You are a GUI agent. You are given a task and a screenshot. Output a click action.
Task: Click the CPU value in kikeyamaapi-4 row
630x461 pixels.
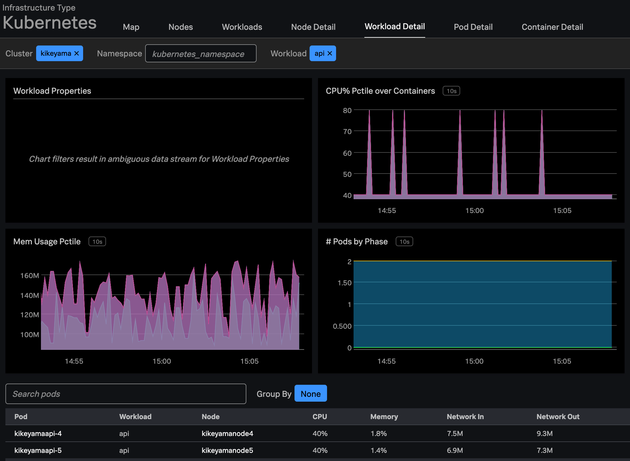[x=320, y=433]
